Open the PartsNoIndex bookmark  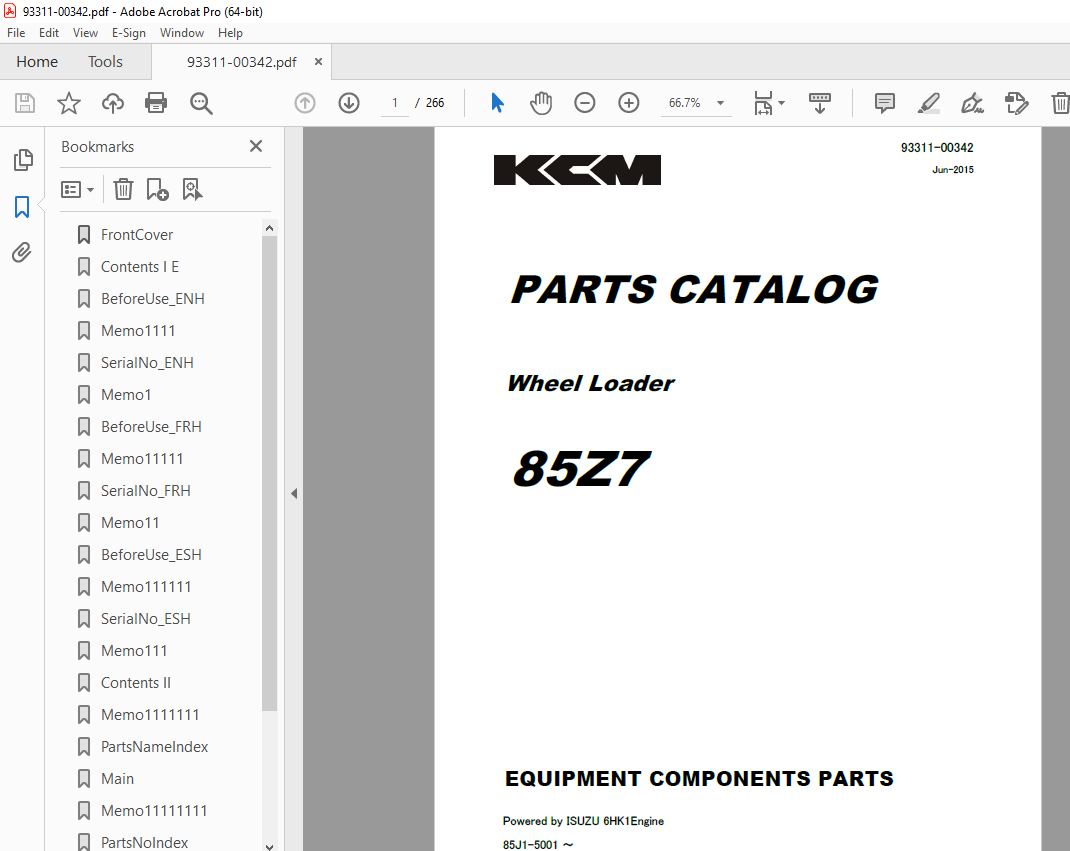(x=144, y=843)
